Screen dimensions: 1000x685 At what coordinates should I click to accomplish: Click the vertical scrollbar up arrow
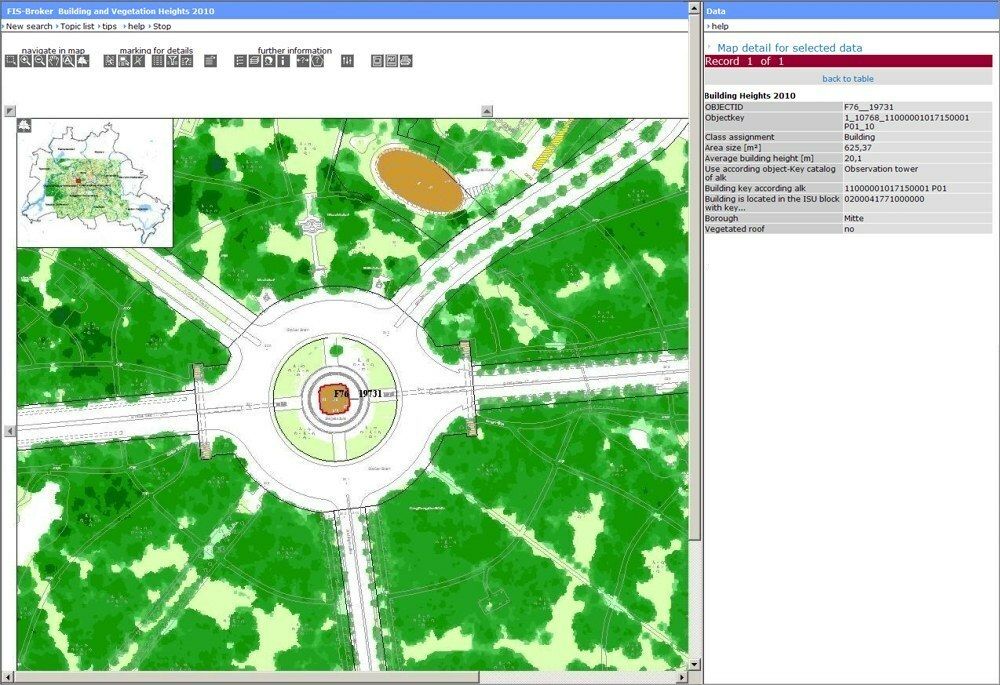pyautogui.click(x=695, y=8)
